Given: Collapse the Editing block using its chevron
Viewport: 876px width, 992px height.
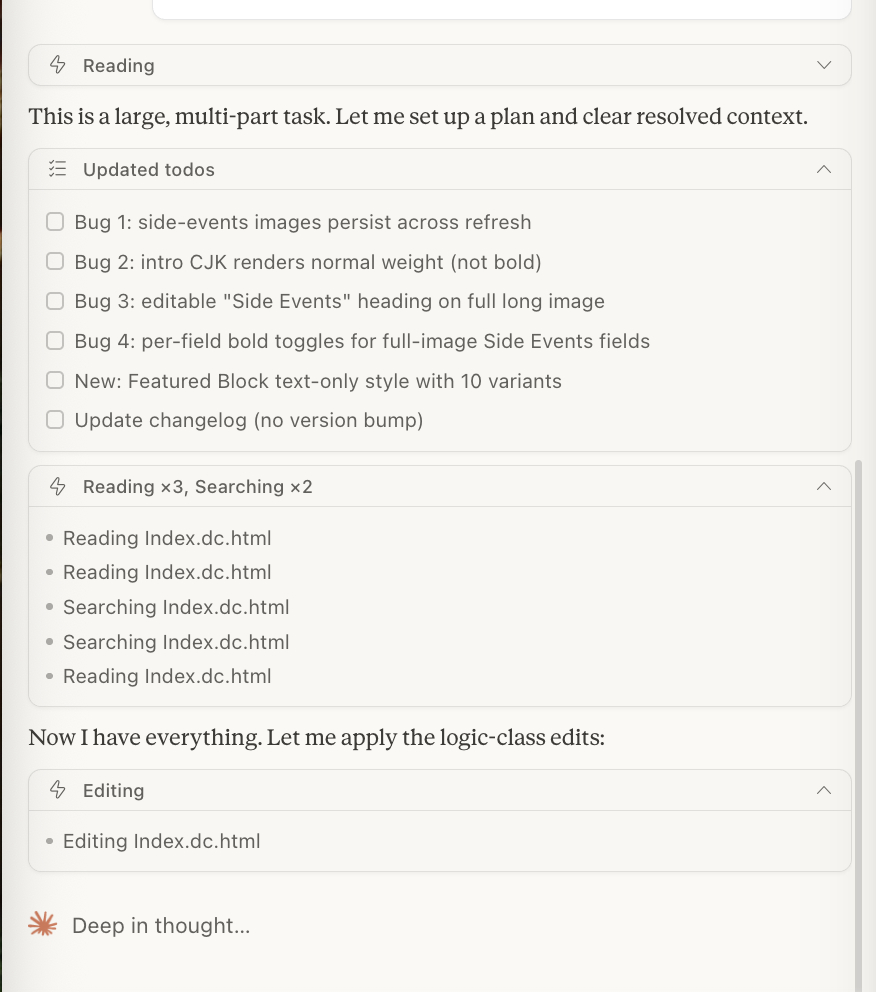Looking at the screenshot, I should point(824,790).
